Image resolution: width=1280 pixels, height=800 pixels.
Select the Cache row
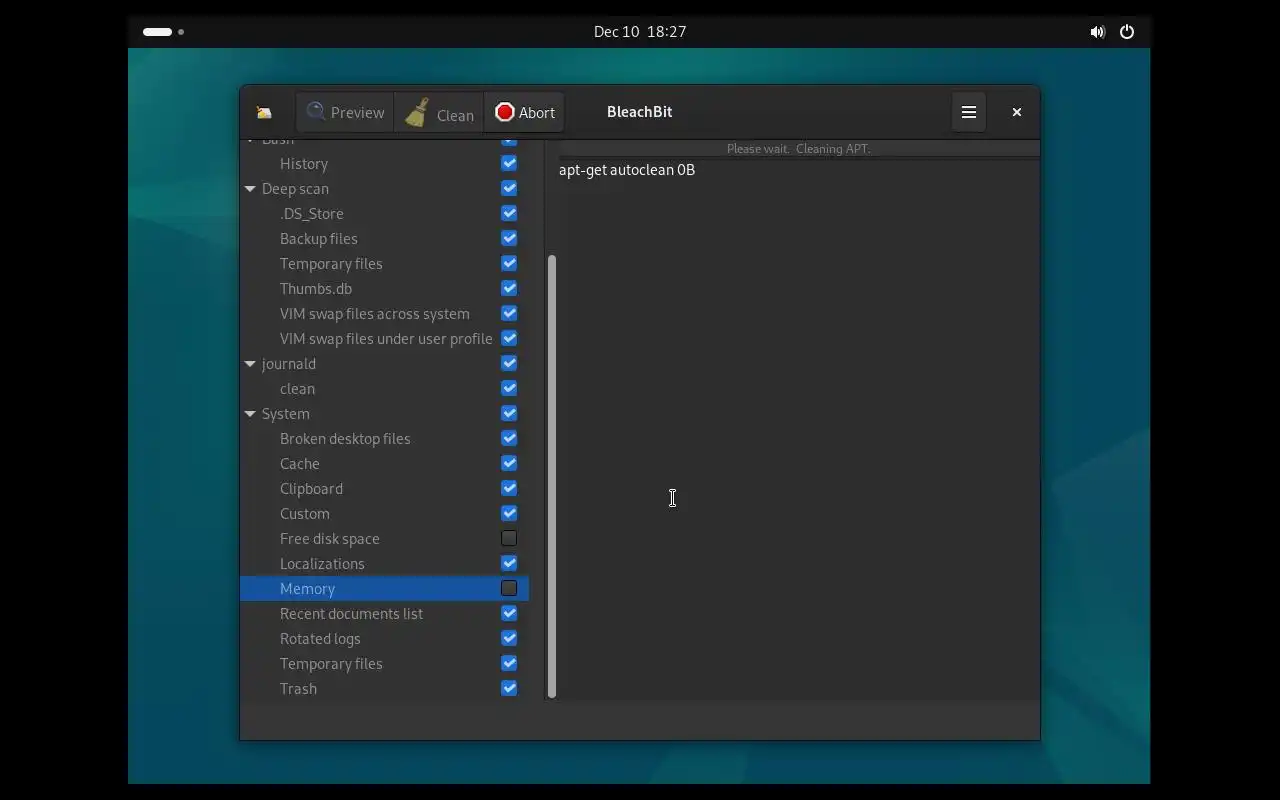(384, 463)
